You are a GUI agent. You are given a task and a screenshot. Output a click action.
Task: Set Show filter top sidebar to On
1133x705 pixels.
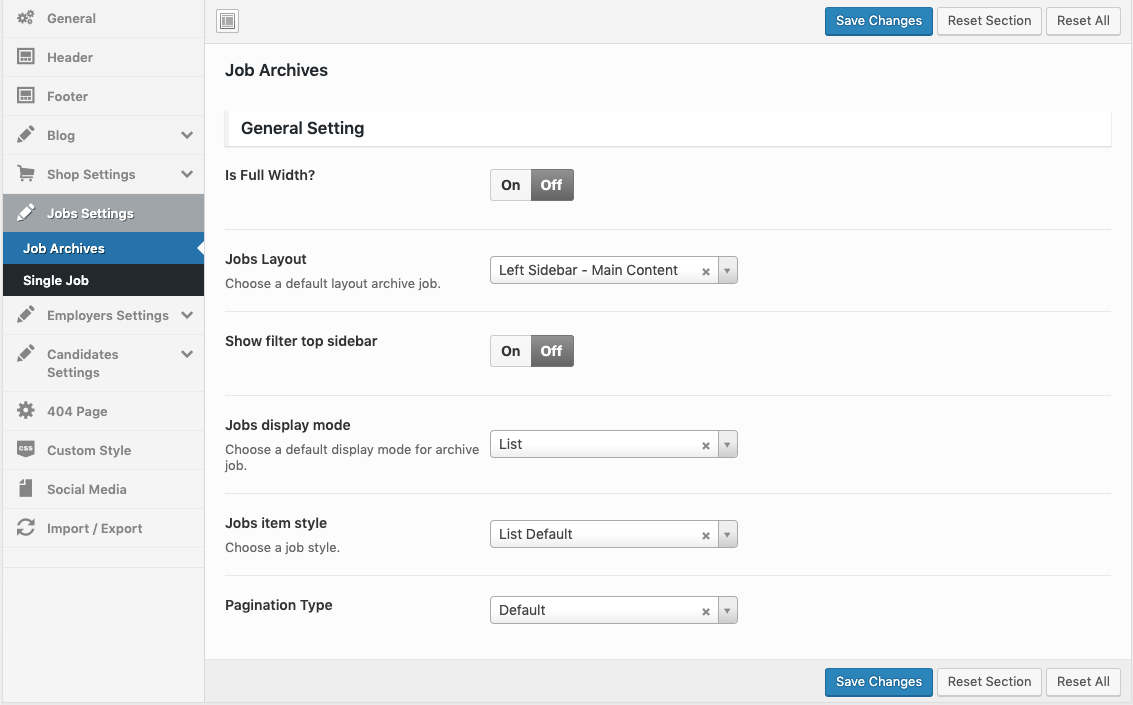pos(511,351)
